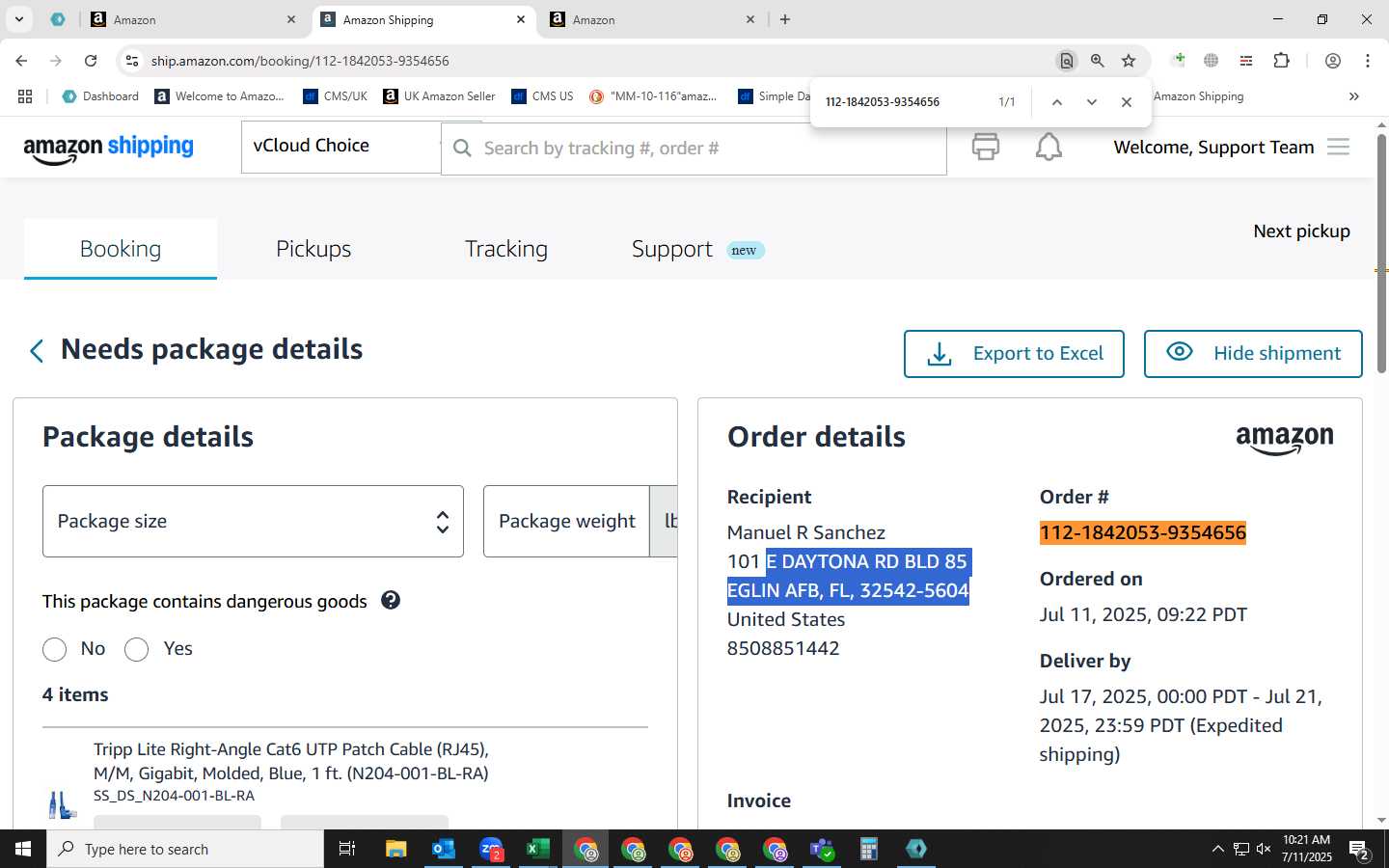The height and width of the screenshot is (868, 1389).
Task: Open UK Amazon Seller bookmark
Action: [x=439, y=96]
